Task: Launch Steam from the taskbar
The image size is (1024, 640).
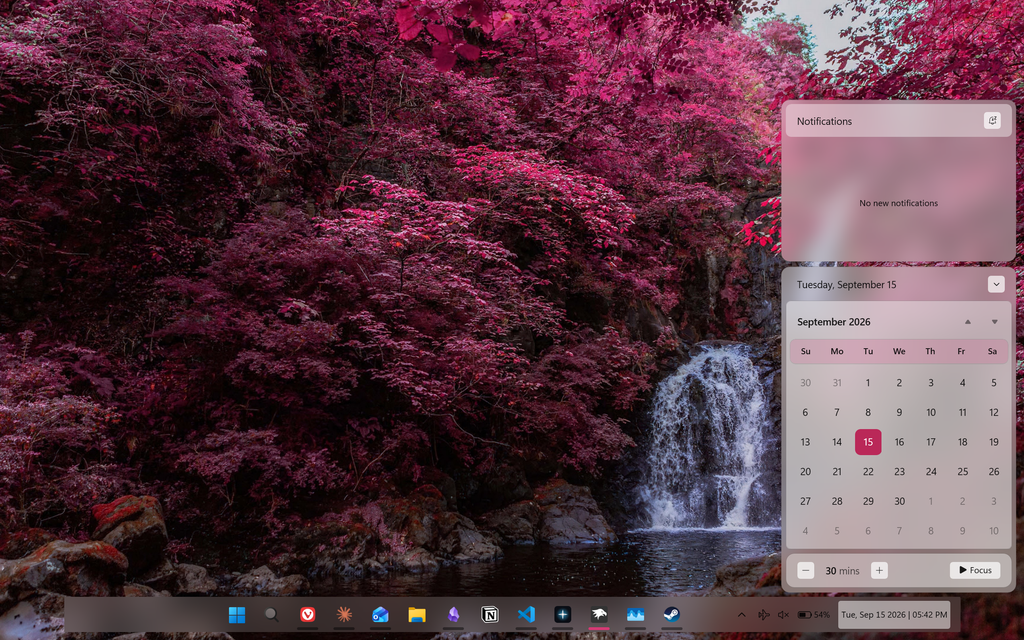Action: [671, 615]
